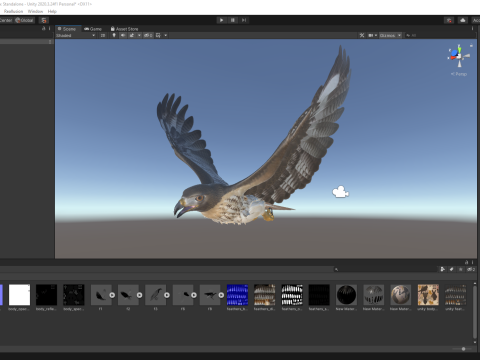Click the Scene tab more options icon
The image size is (480, 360).
(x=472, y=29)
